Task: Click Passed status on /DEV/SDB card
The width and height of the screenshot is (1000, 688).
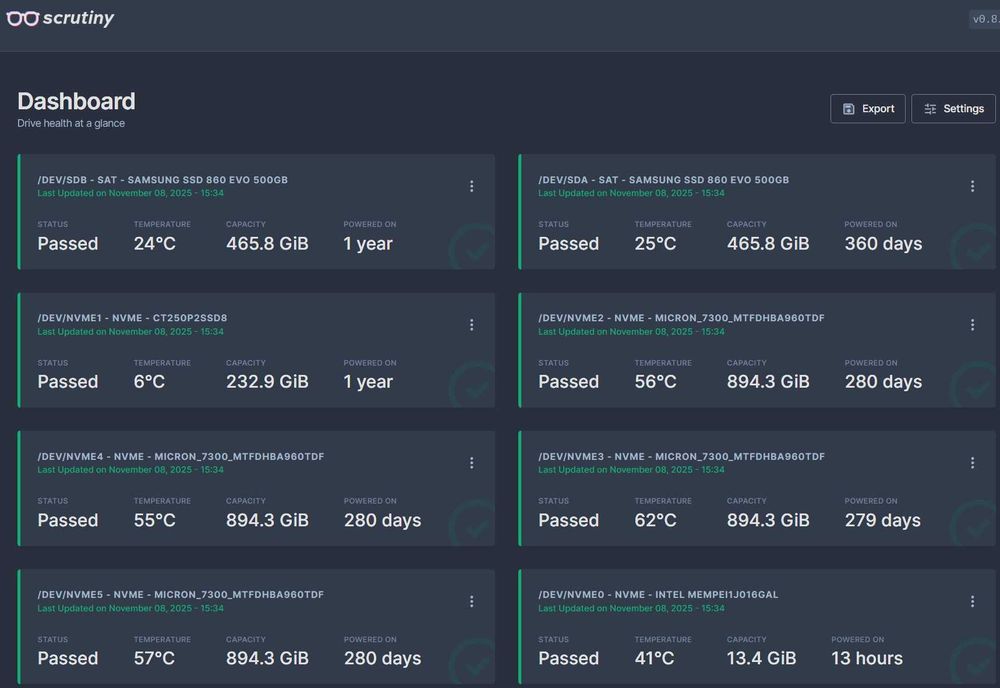Action: click(x=68, y=244)
